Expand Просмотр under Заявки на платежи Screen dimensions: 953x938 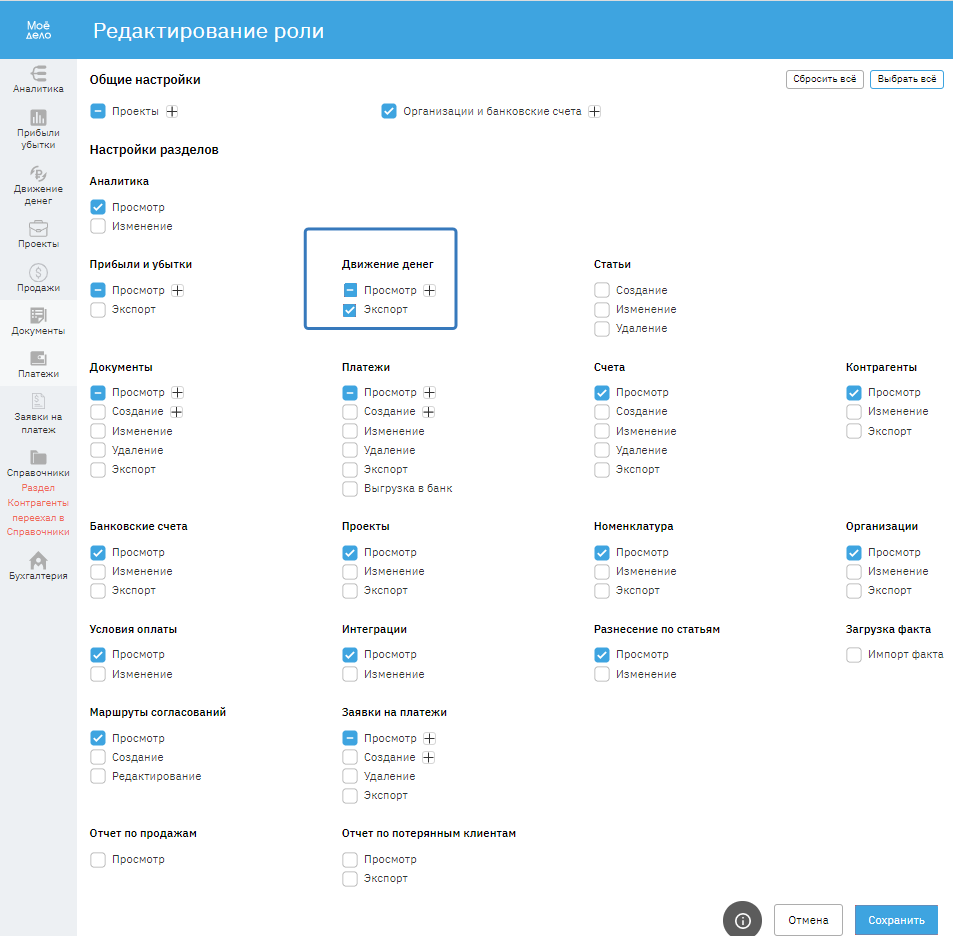click(x=430, y=739)
